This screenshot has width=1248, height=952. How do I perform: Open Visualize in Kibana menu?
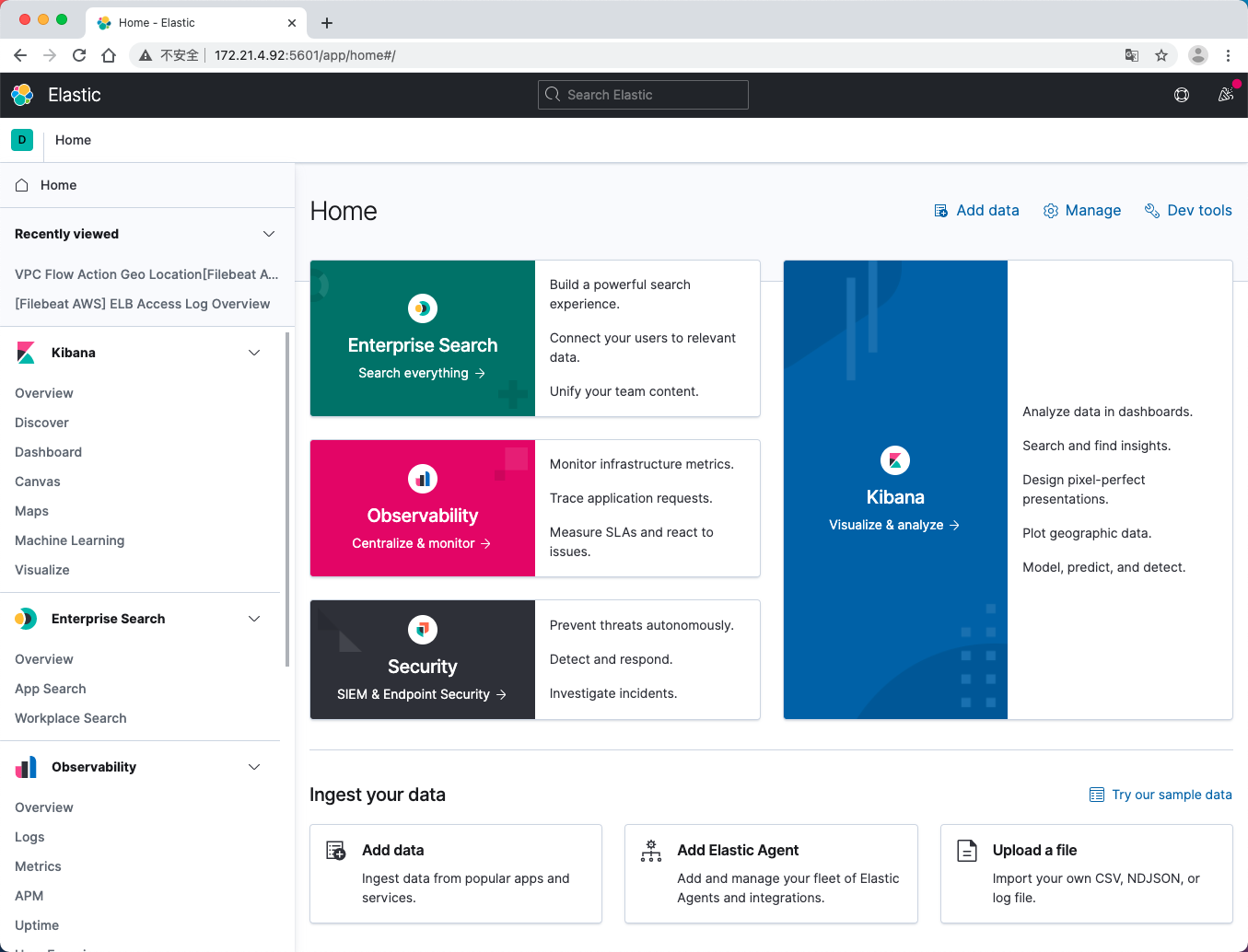pos(42,570)
